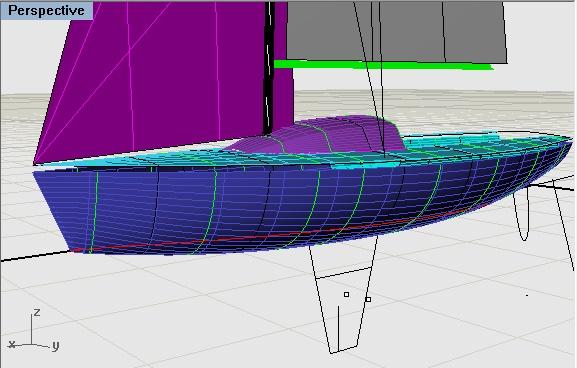Select the gray jib sail surface

pos(397,31)
